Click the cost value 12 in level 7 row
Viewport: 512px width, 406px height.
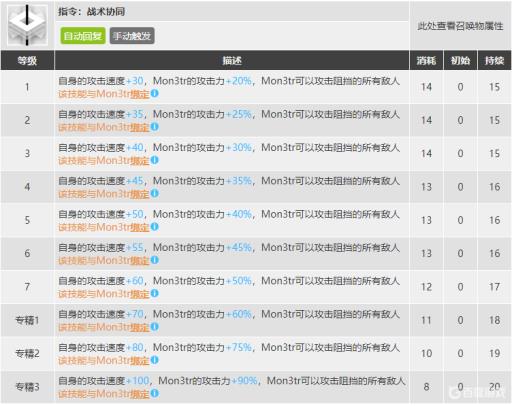click(426, 287)
